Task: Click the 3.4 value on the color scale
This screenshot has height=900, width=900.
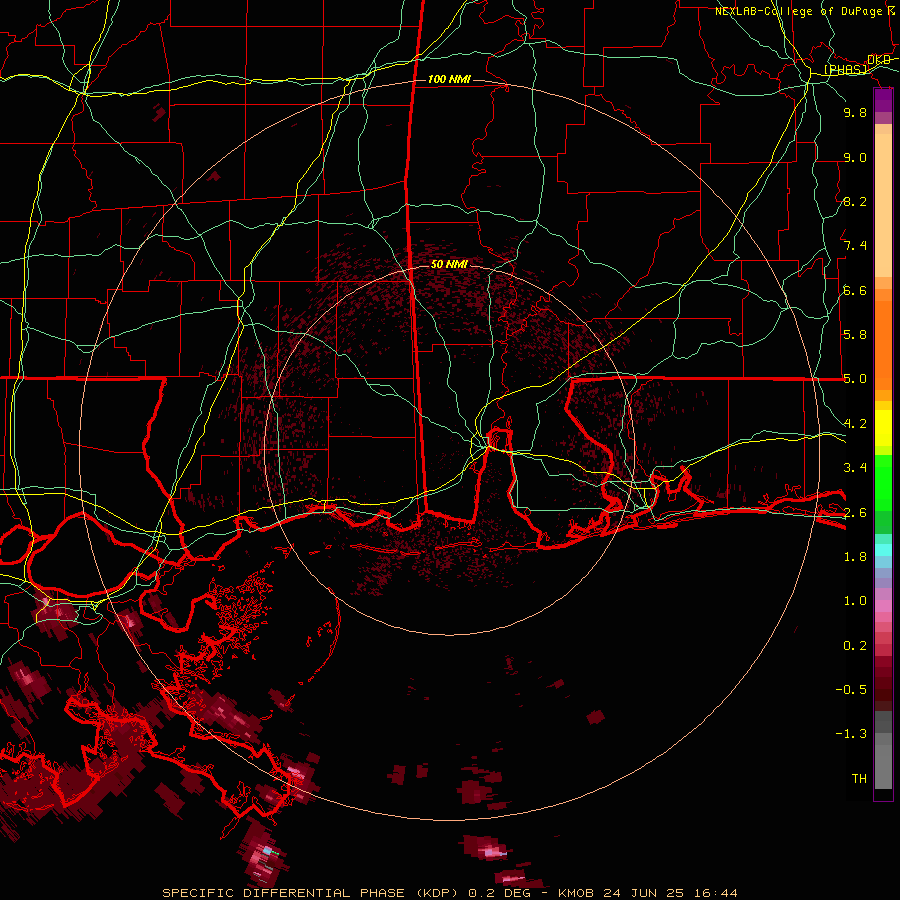Action: pyautogui.click(x=855, y=468)
